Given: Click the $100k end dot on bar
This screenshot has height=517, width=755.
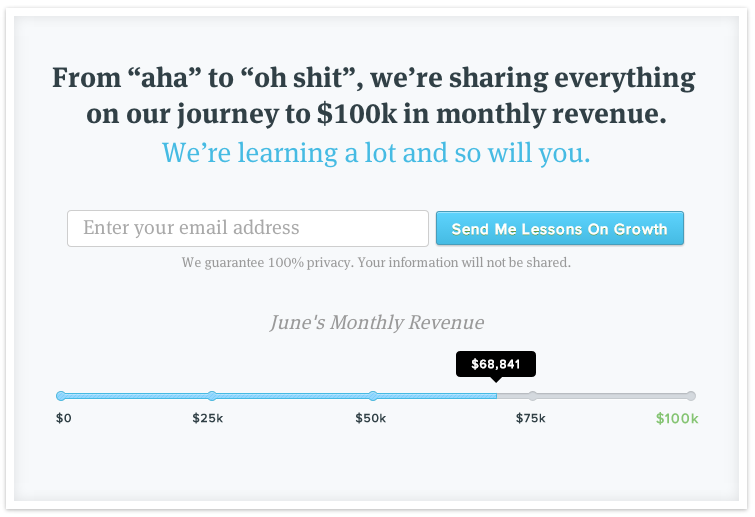Looking at the screenshot, I should pyautogui.click(x=691, y=396).
